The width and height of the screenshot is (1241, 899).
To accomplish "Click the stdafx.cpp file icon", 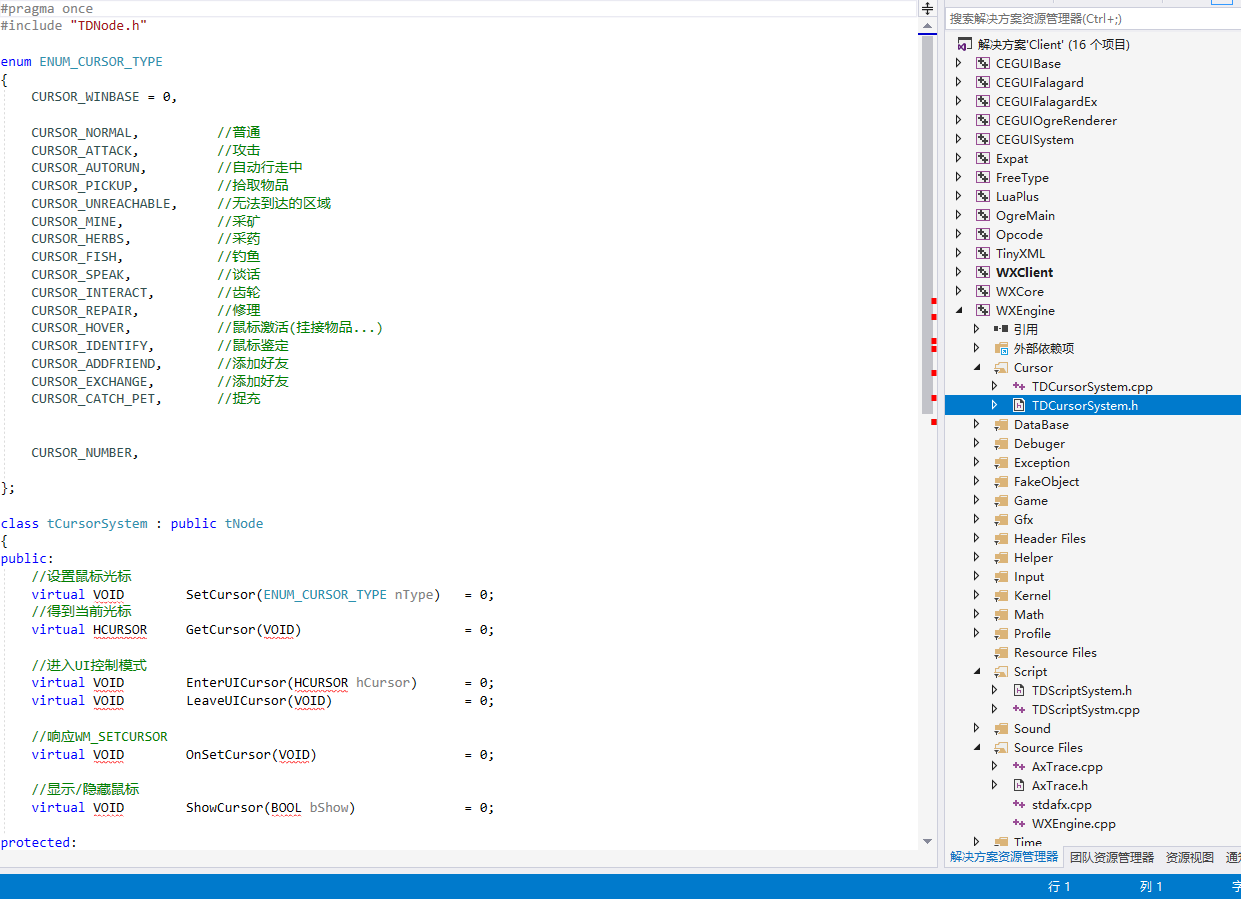I will [1019, 804].
